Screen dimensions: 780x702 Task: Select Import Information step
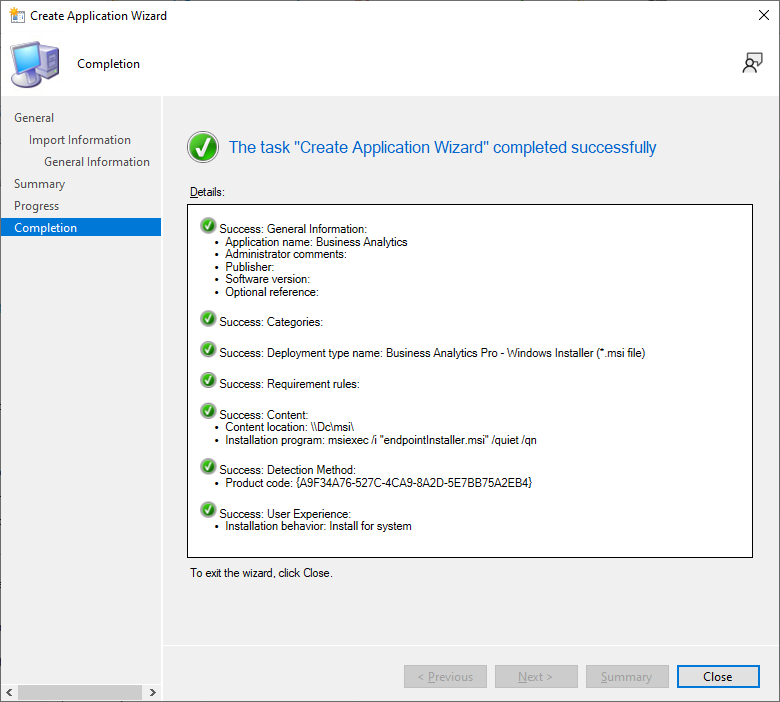click(80, 140)
